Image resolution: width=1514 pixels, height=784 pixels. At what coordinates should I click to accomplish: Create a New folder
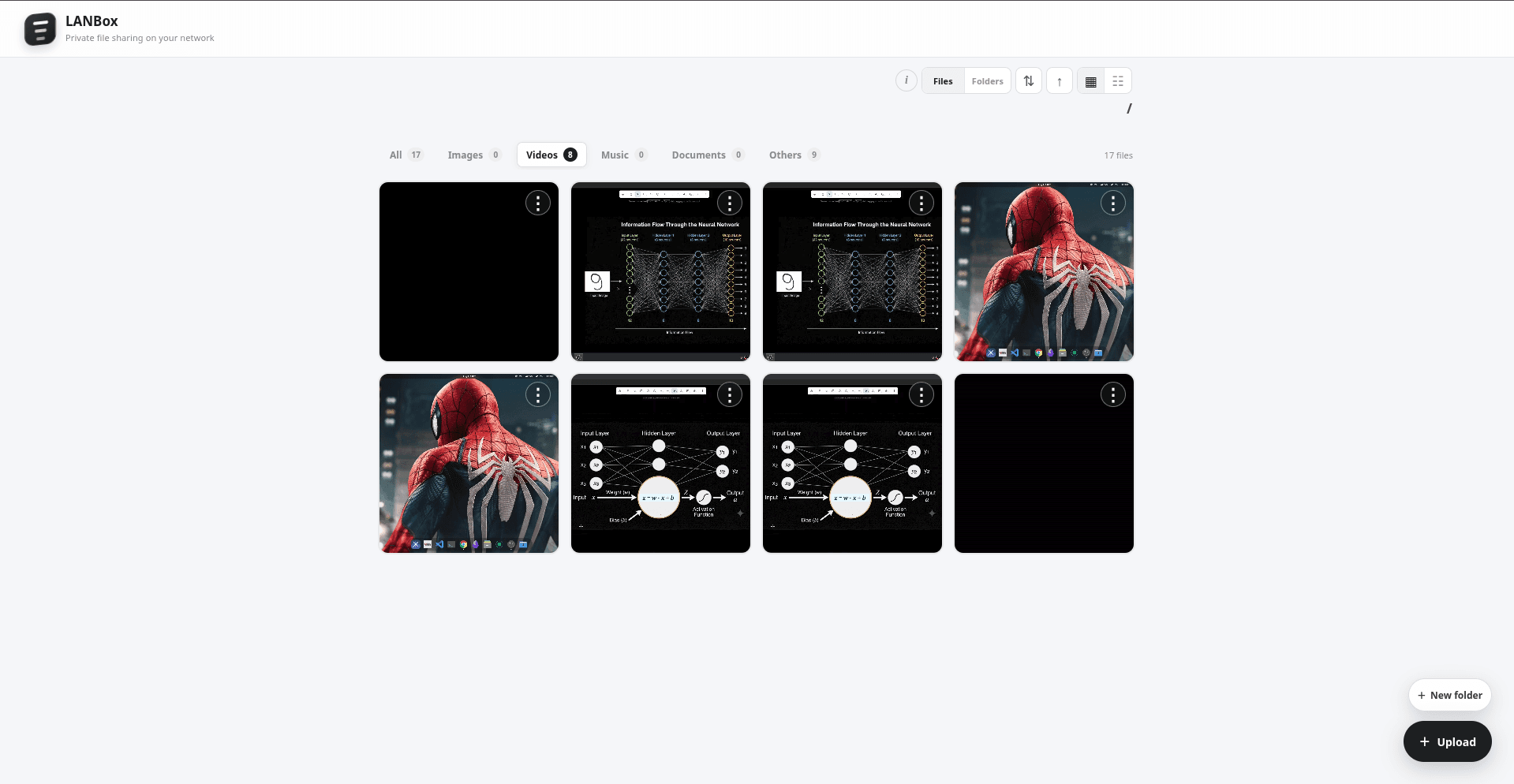coord(1449,695)
